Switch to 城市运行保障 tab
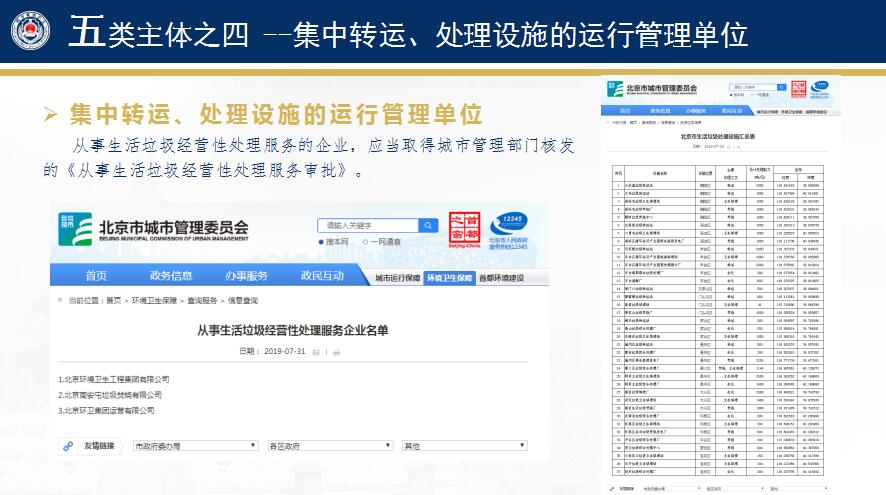This screenshot has width=886, height=495. coord(398,278)
